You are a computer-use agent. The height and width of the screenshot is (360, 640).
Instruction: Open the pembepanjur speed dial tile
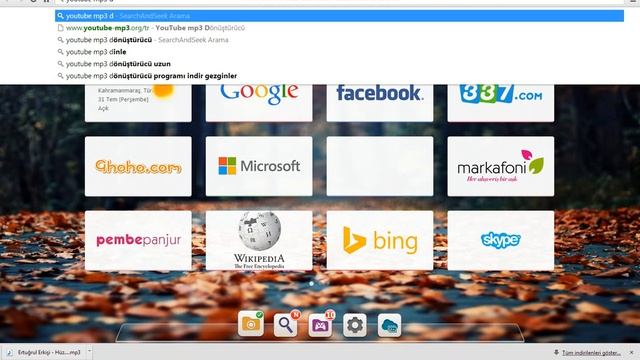(138, 240)
